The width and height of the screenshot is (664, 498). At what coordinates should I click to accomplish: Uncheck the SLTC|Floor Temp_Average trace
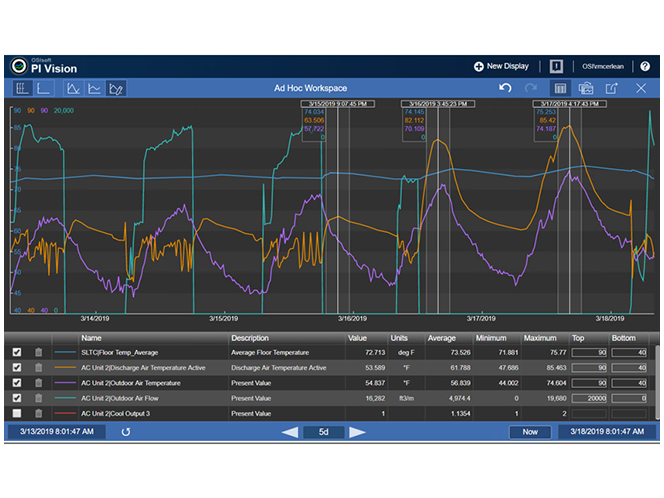click(17, 352)
